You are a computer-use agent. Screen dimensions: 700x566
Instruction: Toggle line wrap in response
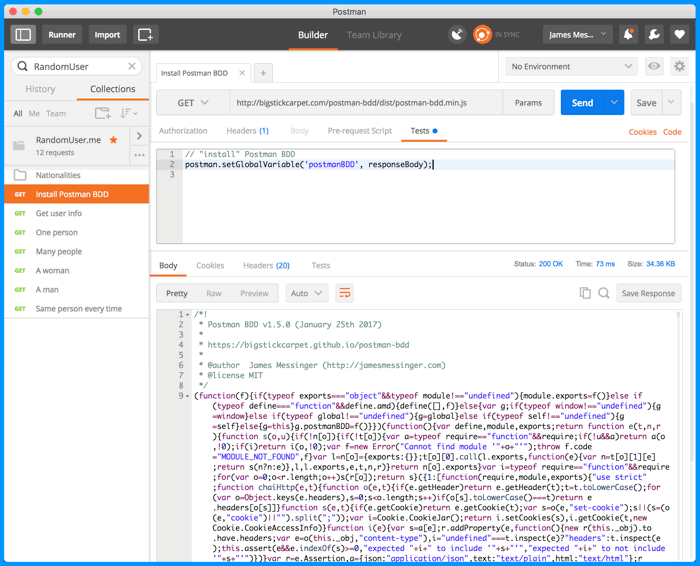click(345, 293)
